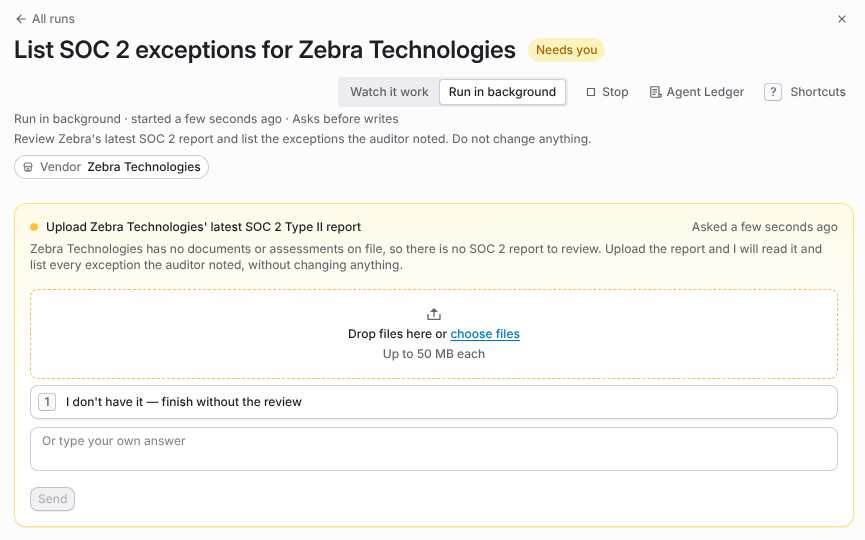Click the page title "List SOC 2 exceptions for Zebra Technologies"
This screenshot has width=865, height=540.
(265, 50)
